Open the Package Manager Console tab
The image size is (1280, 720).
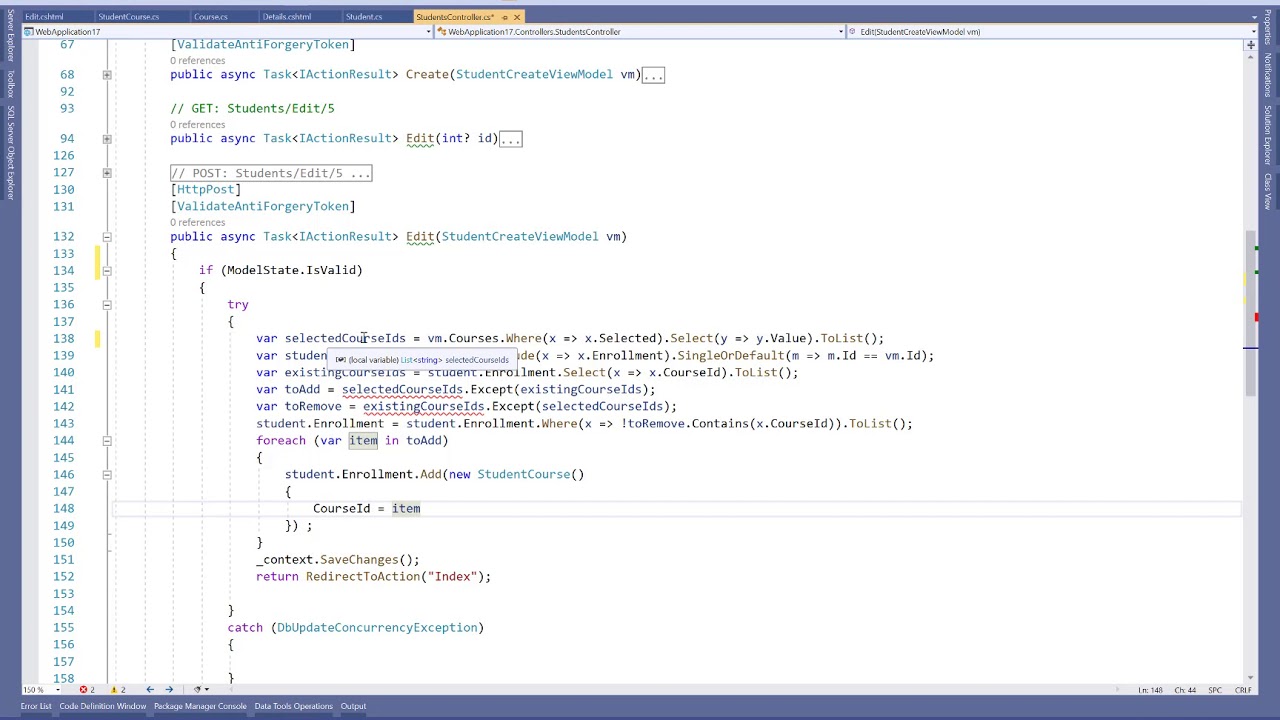pos(200,706)
